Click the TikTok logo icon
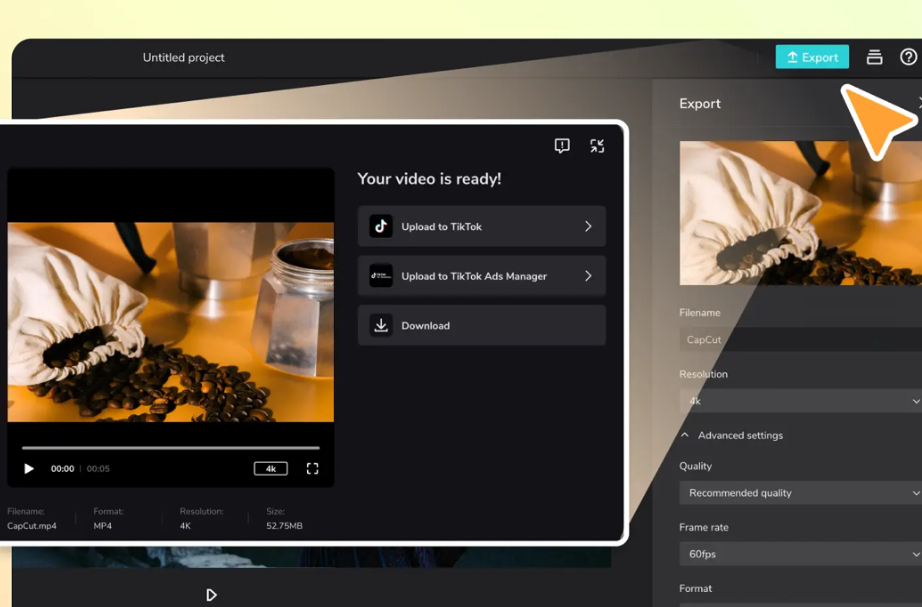Image resolution: width=922 pixels, height=607 pixels. click(x=380, y=226)
